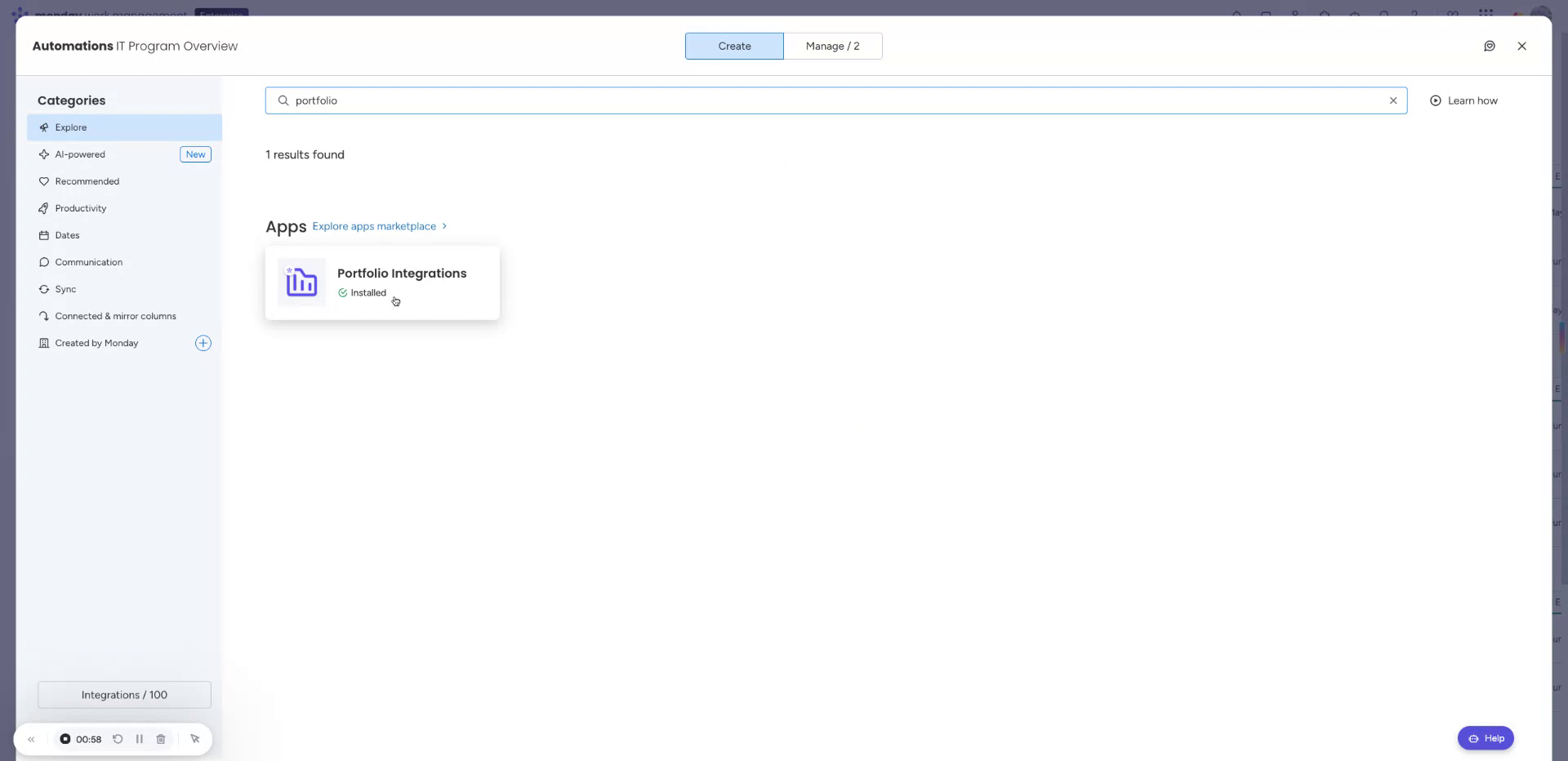Select the Dates category
The image size is (1568, 761).
[68, 234]
